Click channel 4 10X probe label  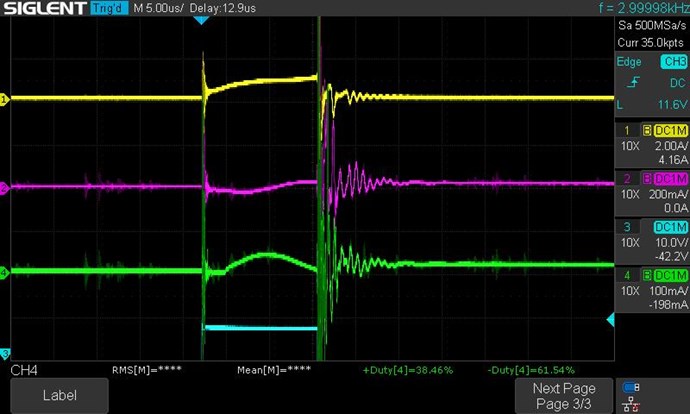click(x=630, y=291)
